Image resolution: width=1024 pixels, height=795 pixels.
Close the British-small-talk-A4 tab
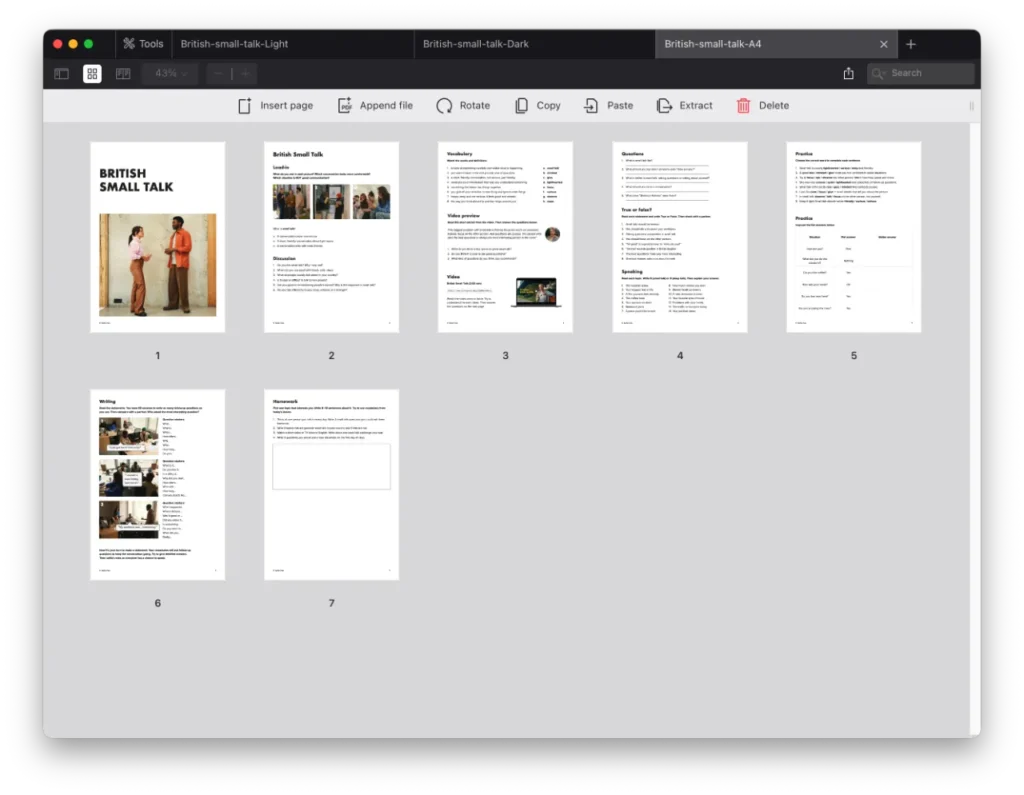883,44
